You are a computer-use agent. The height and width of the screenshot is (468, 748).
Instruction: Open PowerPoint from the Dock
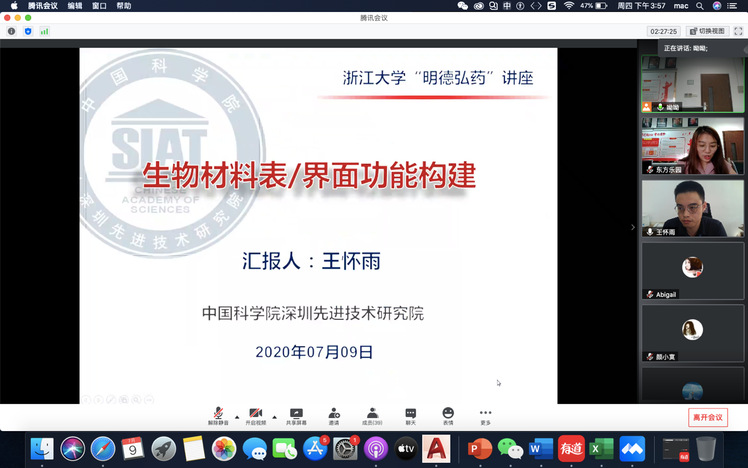click(x=480, y=448)
